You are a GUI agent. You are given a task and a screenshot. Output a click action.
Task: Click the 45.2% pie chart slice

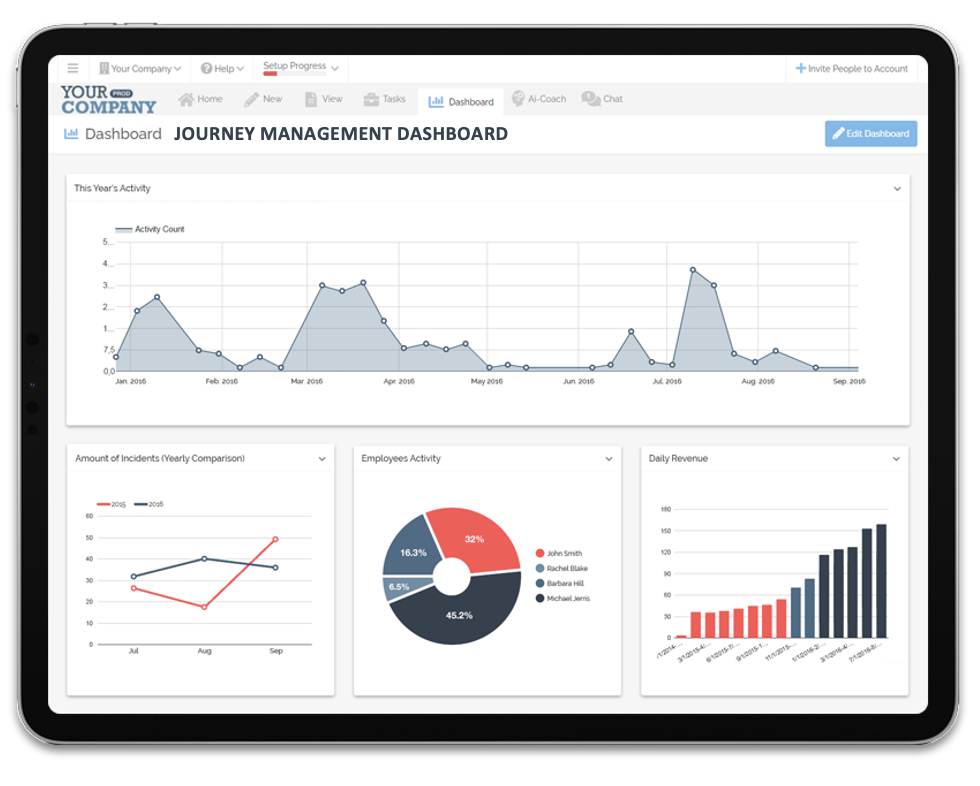click(x=456, y=612)
